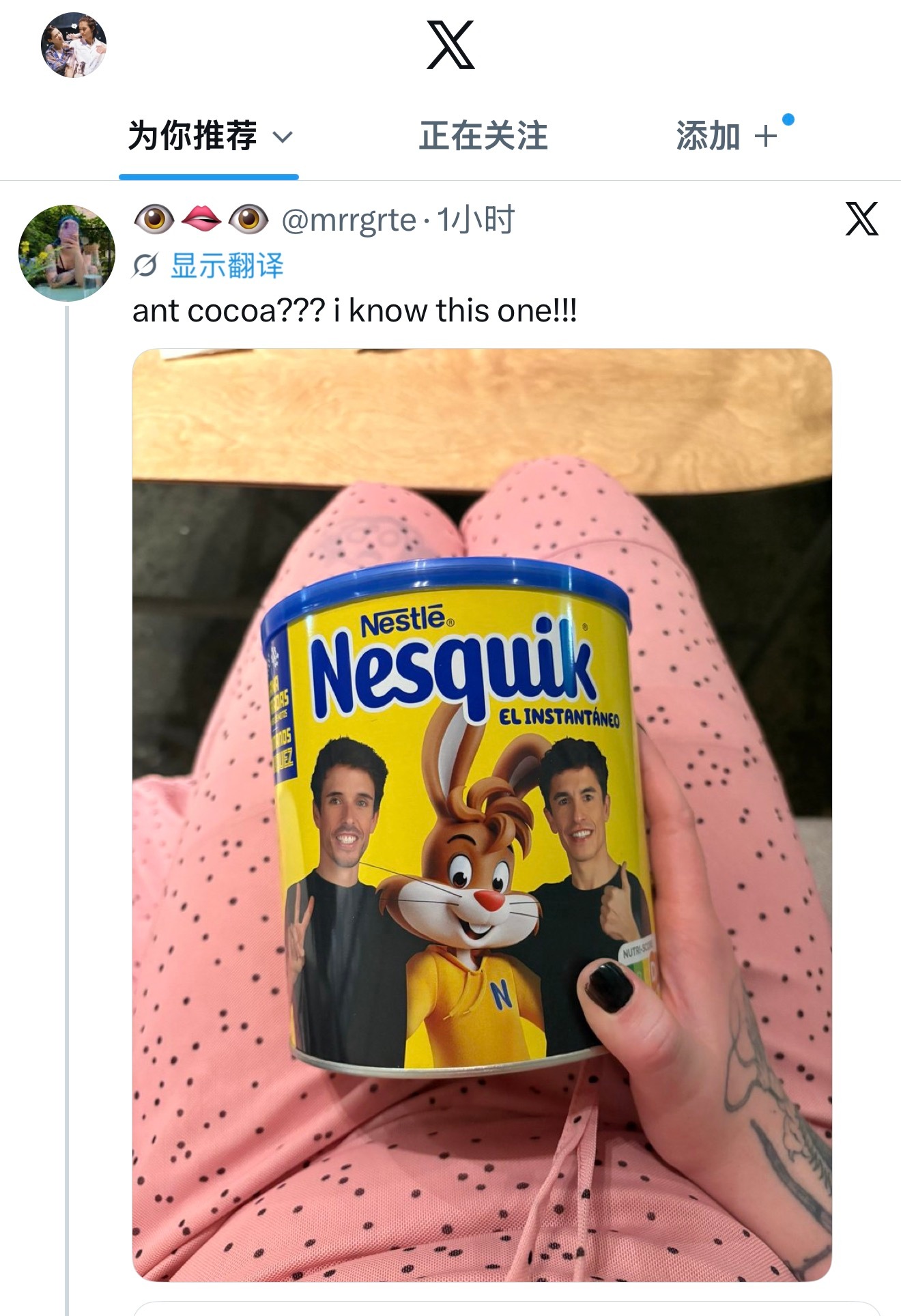Open the @mrrgrte handle link

pyautogui.click(x=349, y=220)
